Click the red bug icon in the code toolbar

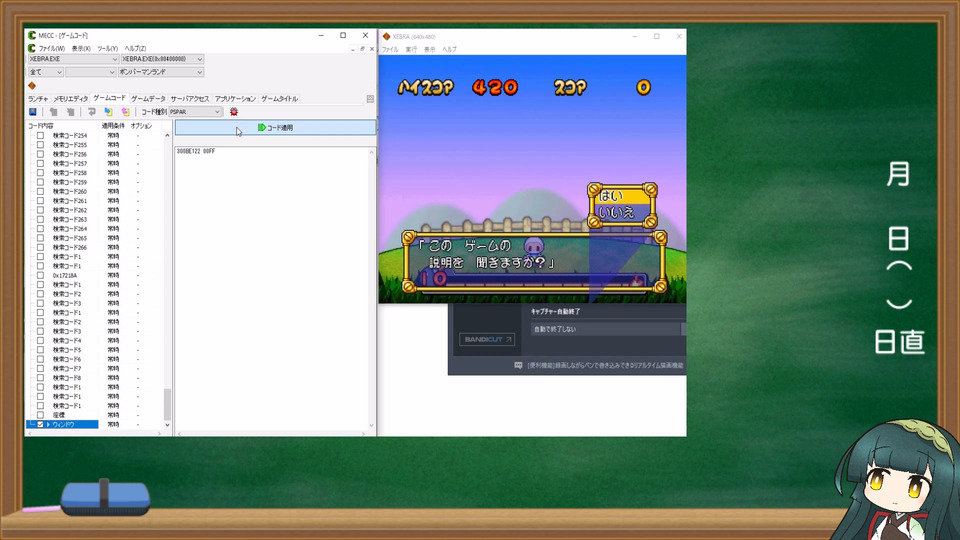[234, 112]
